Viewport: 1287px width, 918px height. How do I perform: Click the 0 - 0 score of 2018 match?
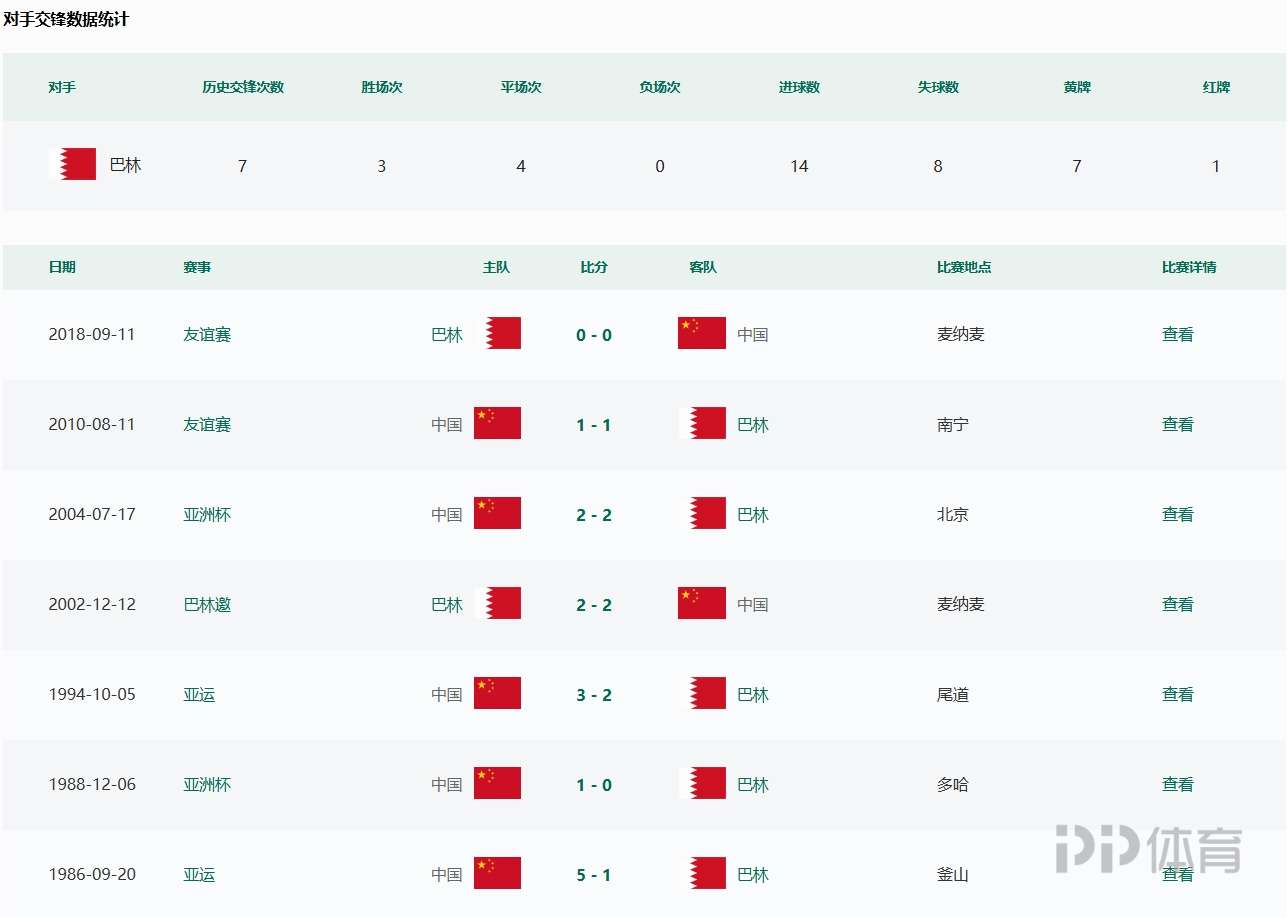594,335
